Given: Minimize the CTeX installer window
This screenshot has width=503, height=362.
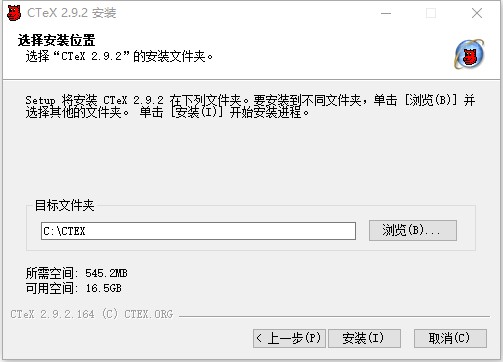Looking at the screenshot, I should pyautogui.click(x=386, y=13).
